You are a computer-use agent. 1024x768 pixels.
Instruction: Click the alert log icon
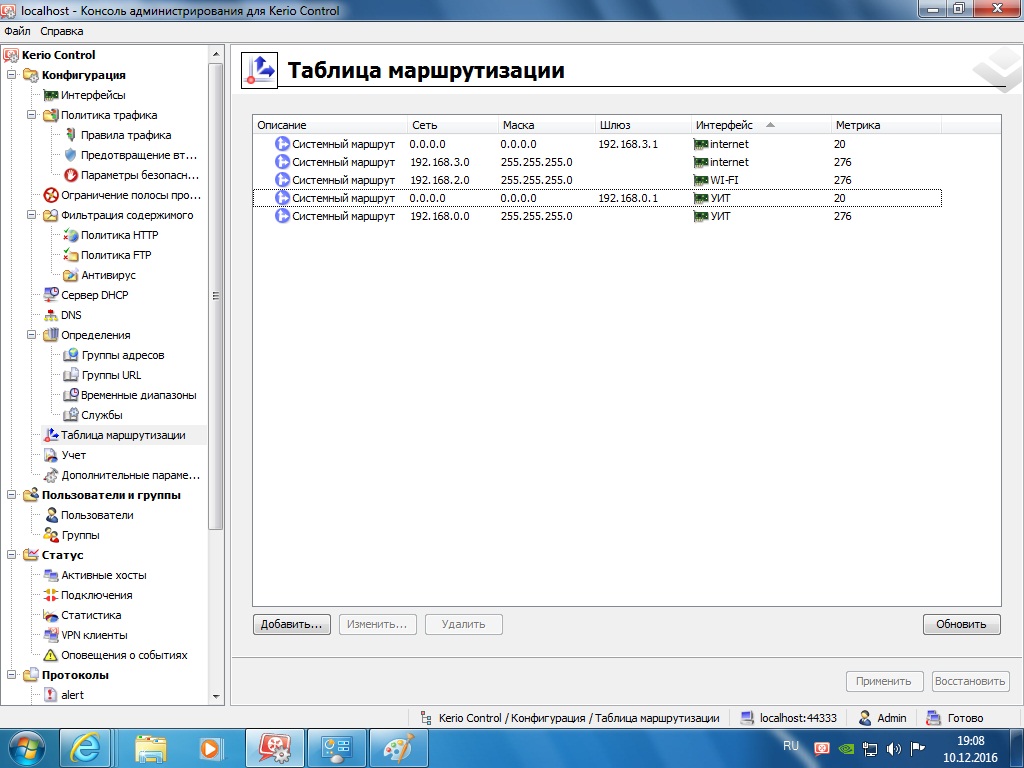[x=51, y=695]
